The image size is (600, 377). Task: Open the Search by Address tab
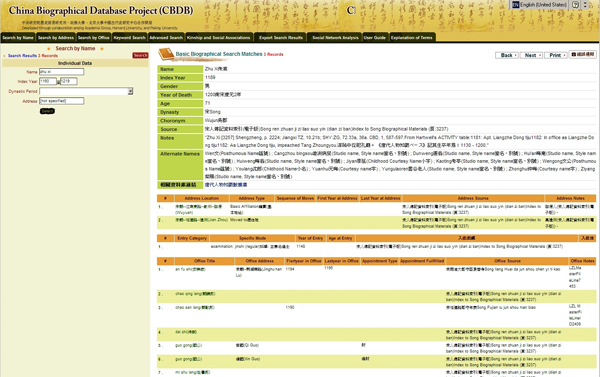[55, 38]
